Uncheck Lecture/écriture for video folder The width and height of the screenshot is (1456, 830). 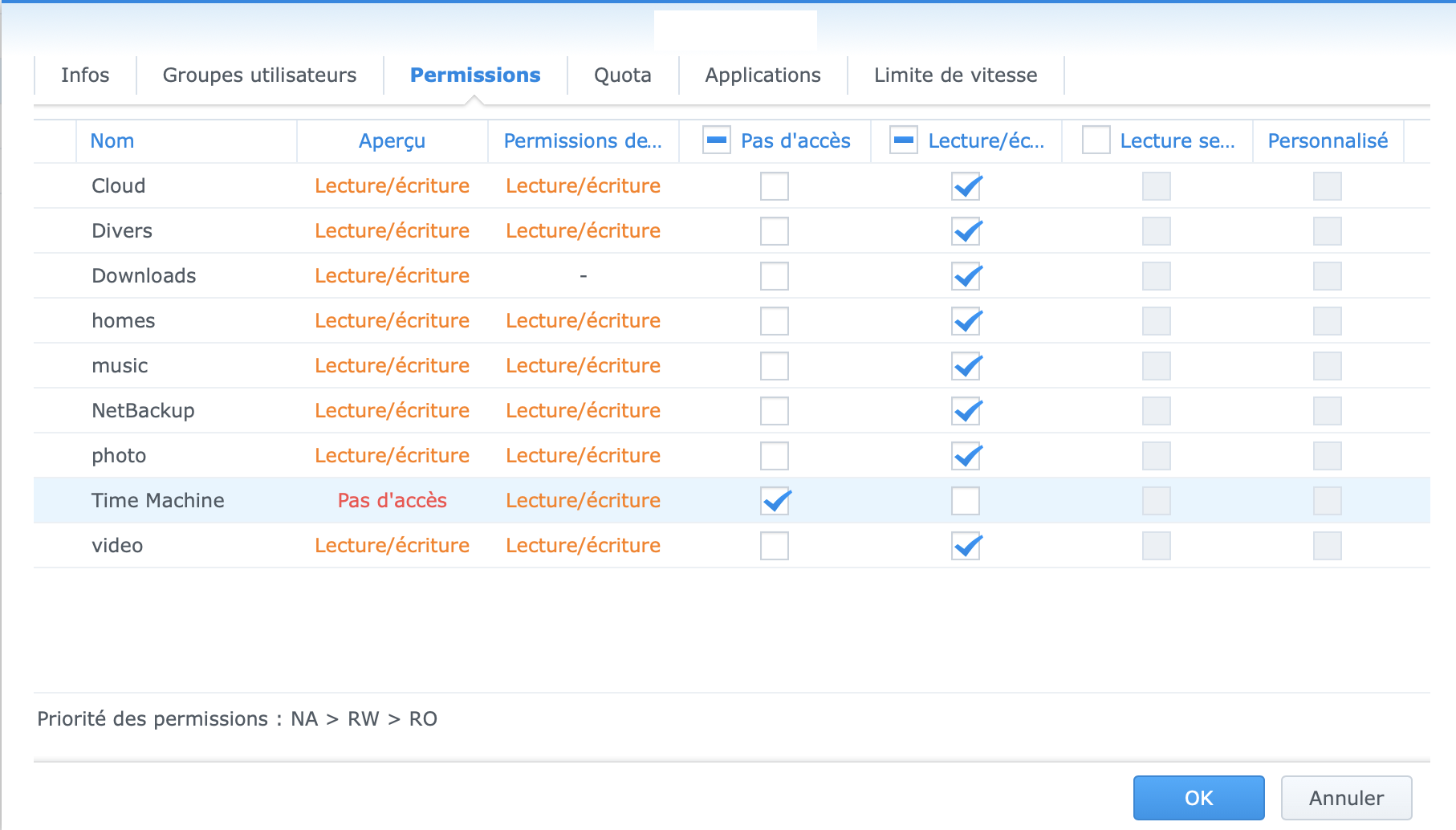966,546
